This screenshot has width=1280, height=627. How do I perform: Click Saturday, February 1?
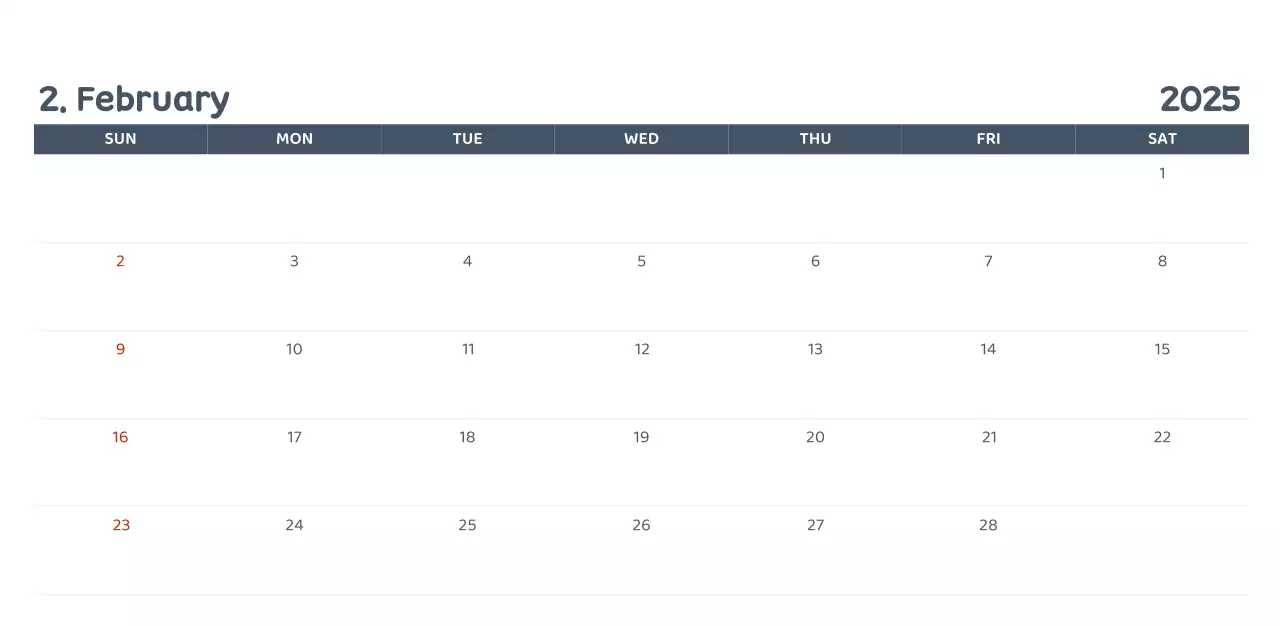(x=1162, y=173)
